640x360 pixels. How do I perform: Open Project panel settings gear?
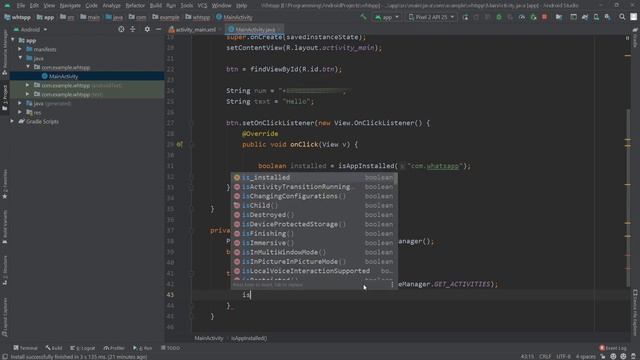[147, 29]
